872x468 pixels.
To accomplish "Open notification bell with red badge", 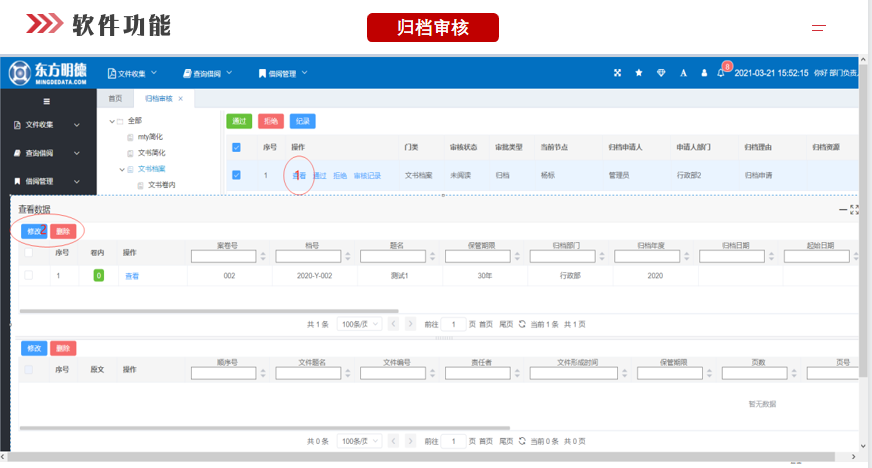I will coord(721,73).
